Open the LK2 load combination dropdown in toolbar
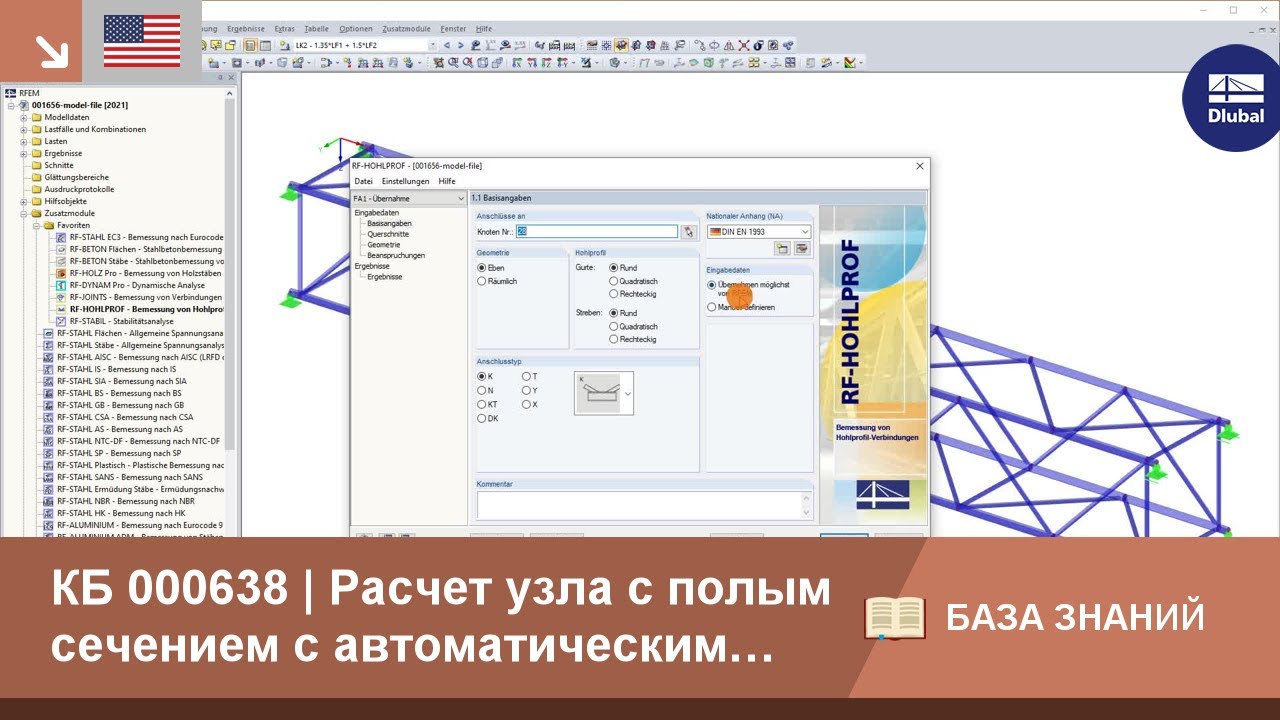 [x=433, y=45]
